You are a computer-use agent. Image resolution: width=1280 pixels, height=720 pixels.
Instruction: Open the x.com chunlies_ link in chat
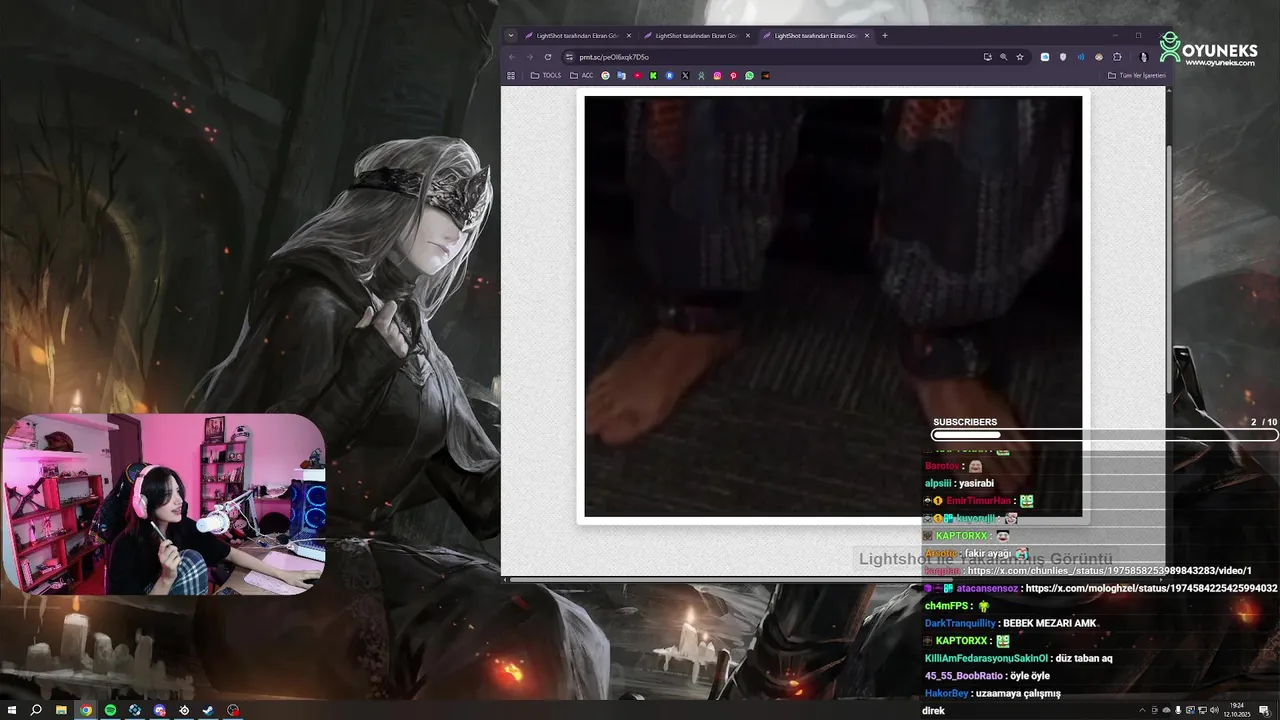pyautogui.click(x=1110, y=571)
